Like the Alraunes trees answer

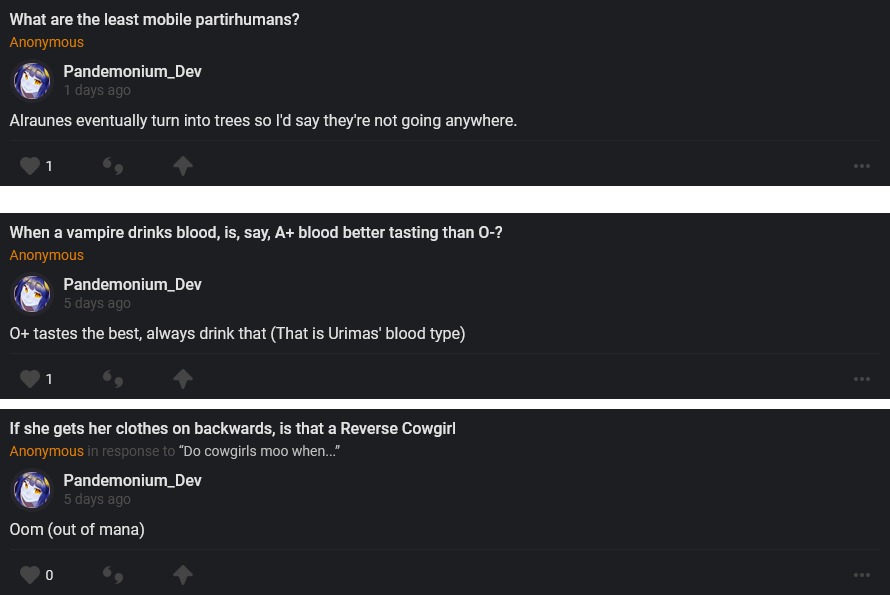click(30, 166)
